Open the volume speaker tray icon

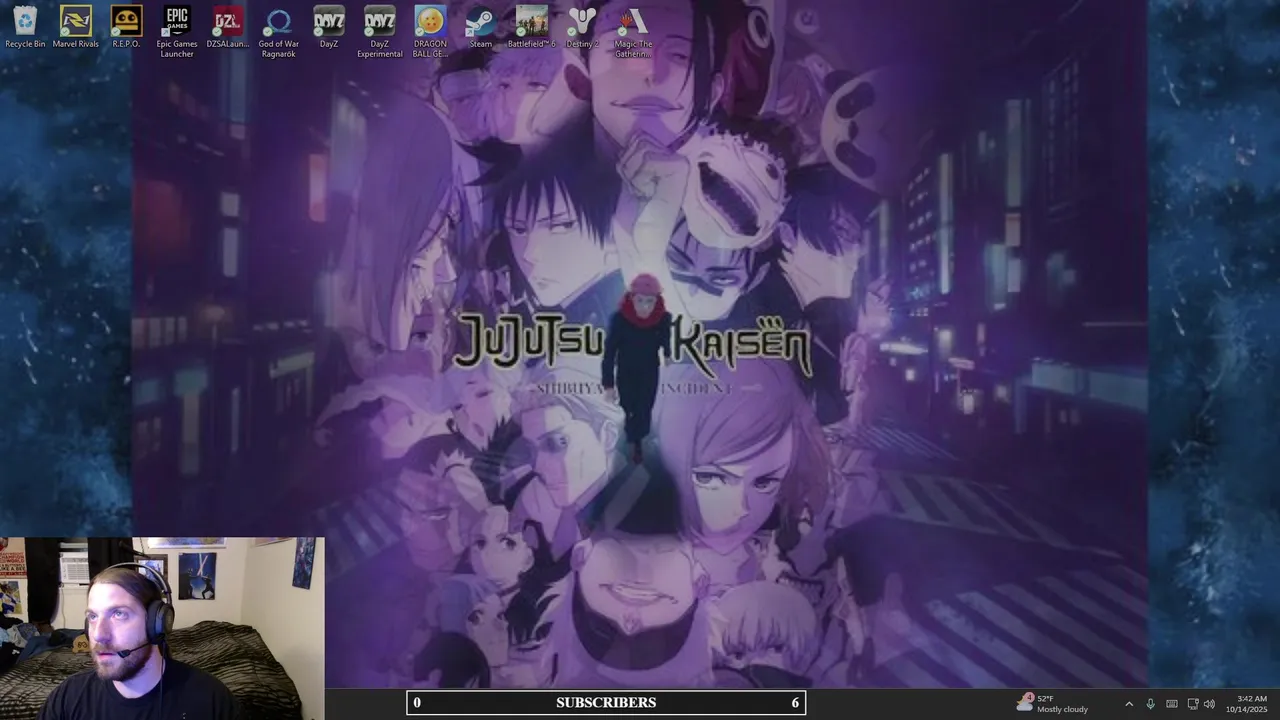(x=1209, y=704)
